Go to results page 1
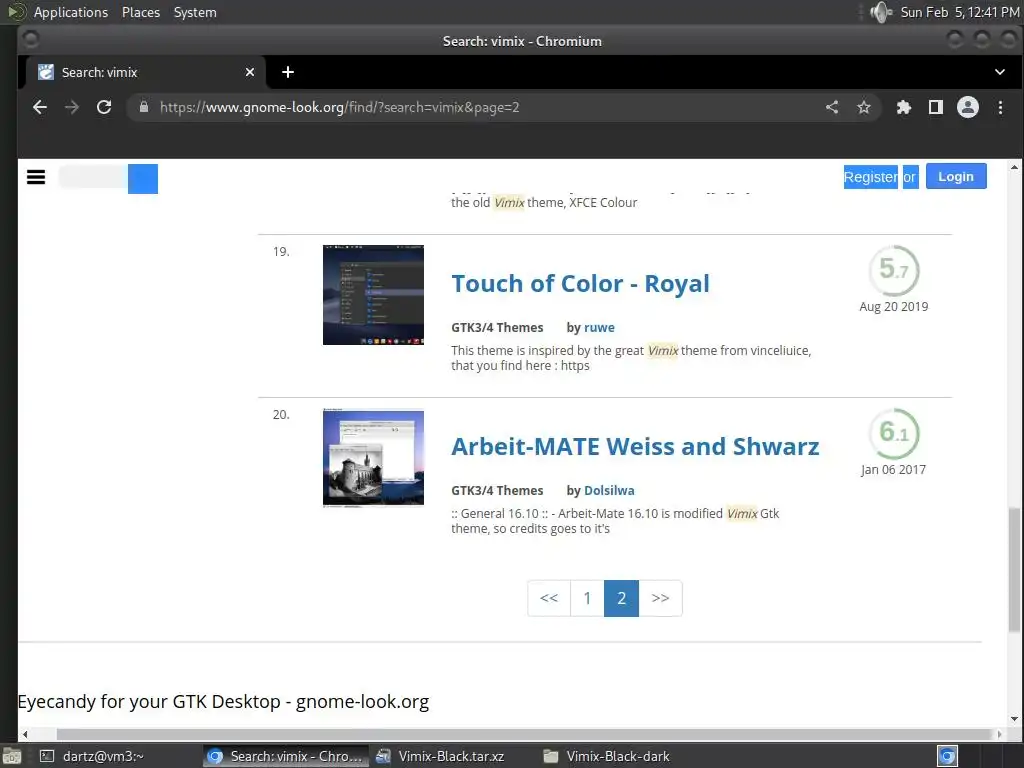The height and width of the screenshot is (768, 1024). coord(587,598)
